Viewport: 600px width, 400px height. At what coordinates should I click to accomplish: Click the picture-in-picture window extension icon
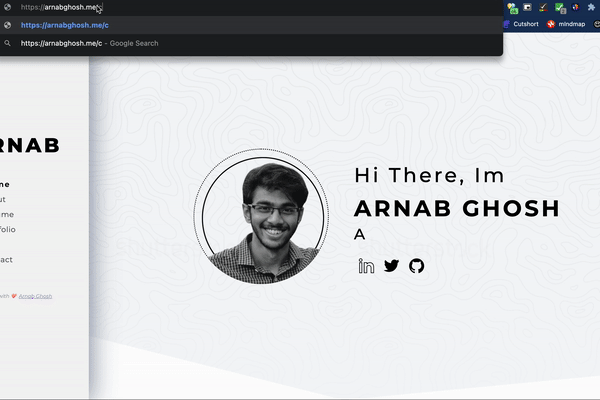[x=527, y=7]
